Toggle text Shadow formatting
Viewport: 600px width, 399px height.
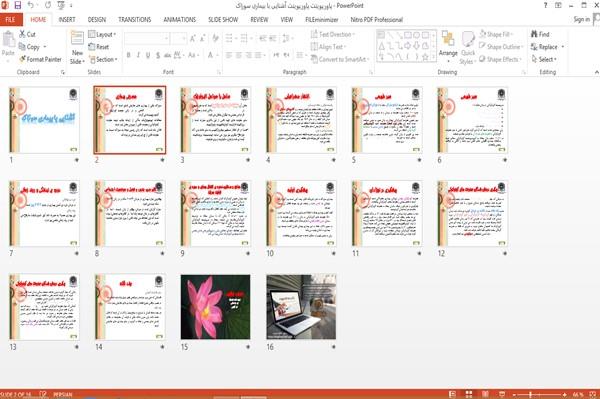pos(158,55)
